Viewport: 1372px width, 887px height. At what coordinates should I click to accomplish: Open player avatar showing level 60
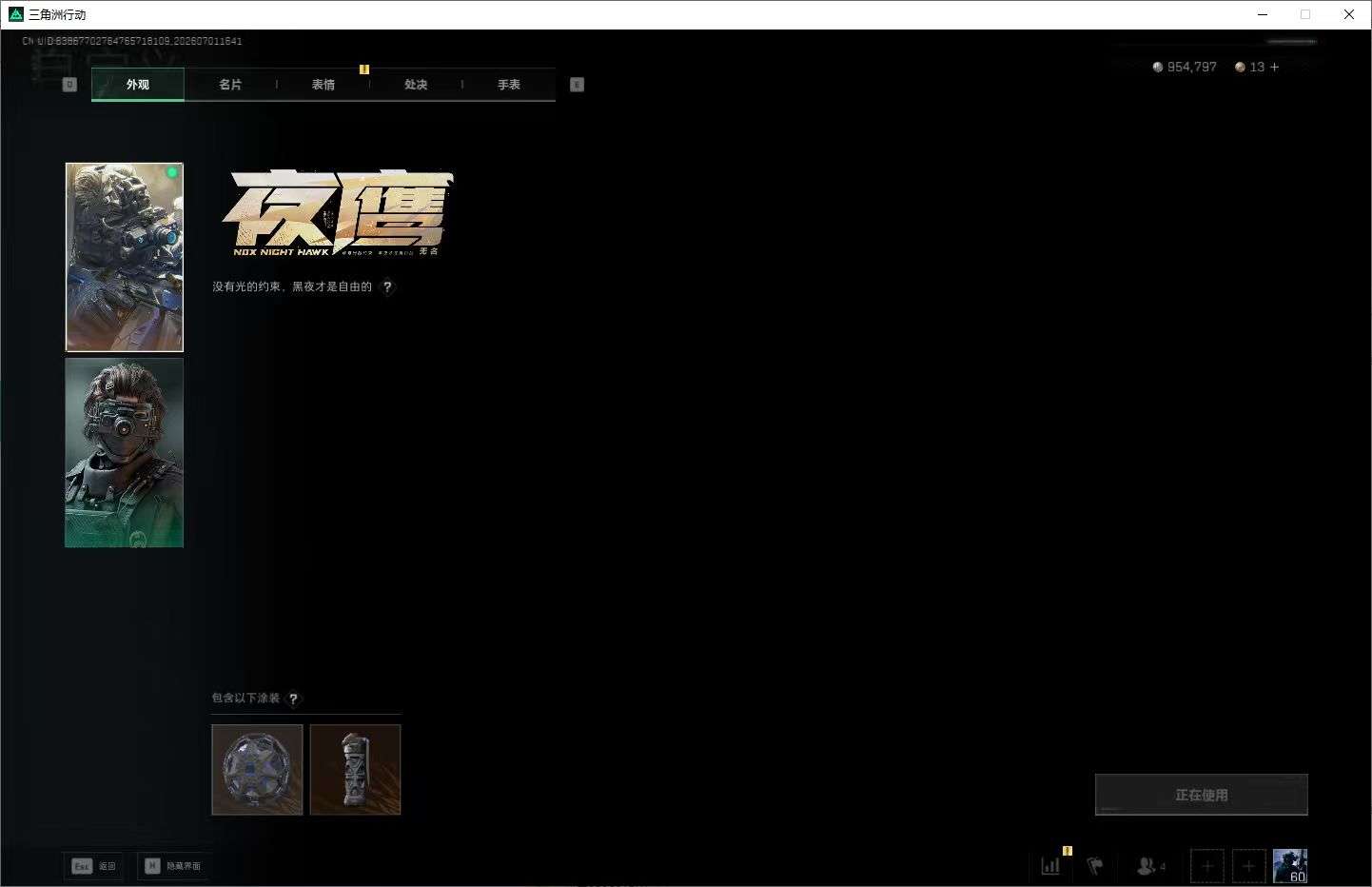click(x=1290, y=866)
